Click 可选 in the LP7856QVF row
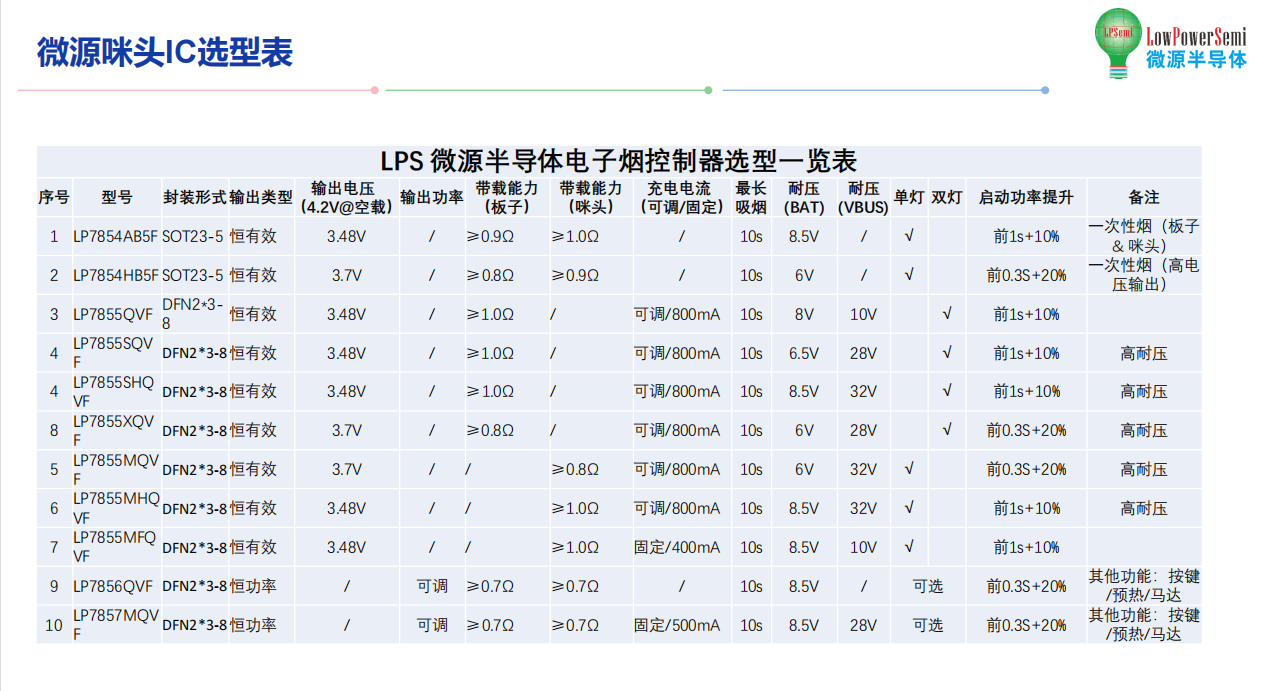 [x=927, y=586]
